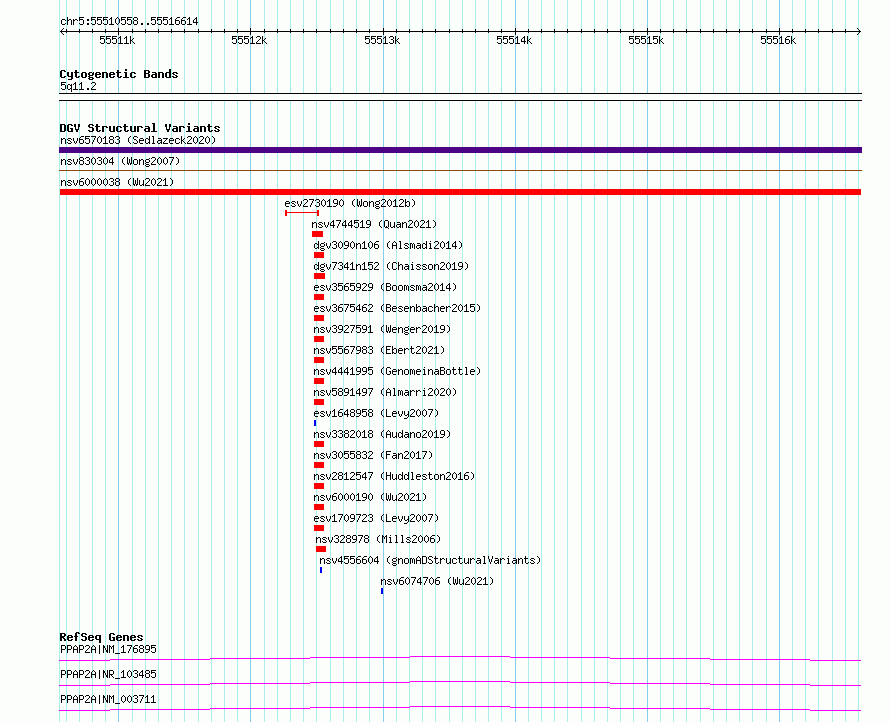This screenshot has width=890, height=722.
Task: Click the nsv328978 (Mills2006) label
Action: tap(378, 539)
